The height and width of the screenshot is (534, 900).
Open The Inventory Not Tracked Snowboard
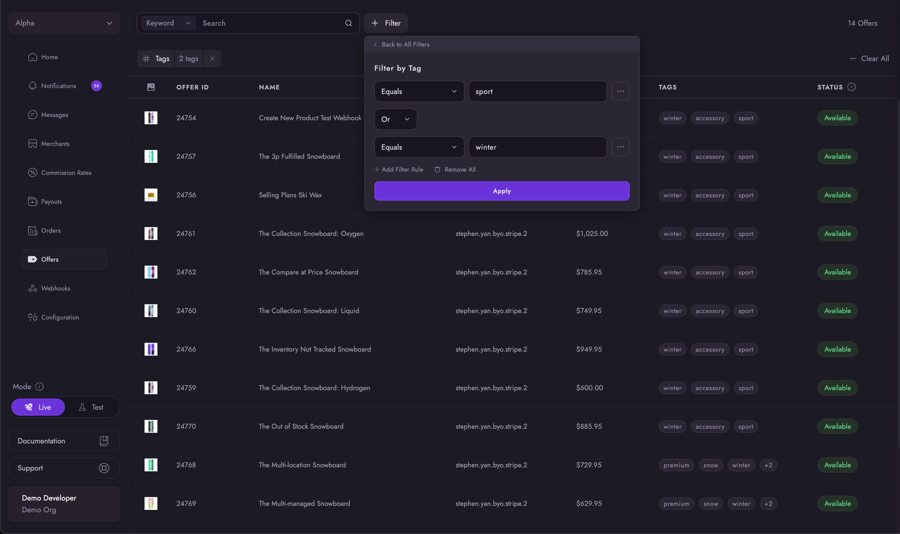[315, 349]
